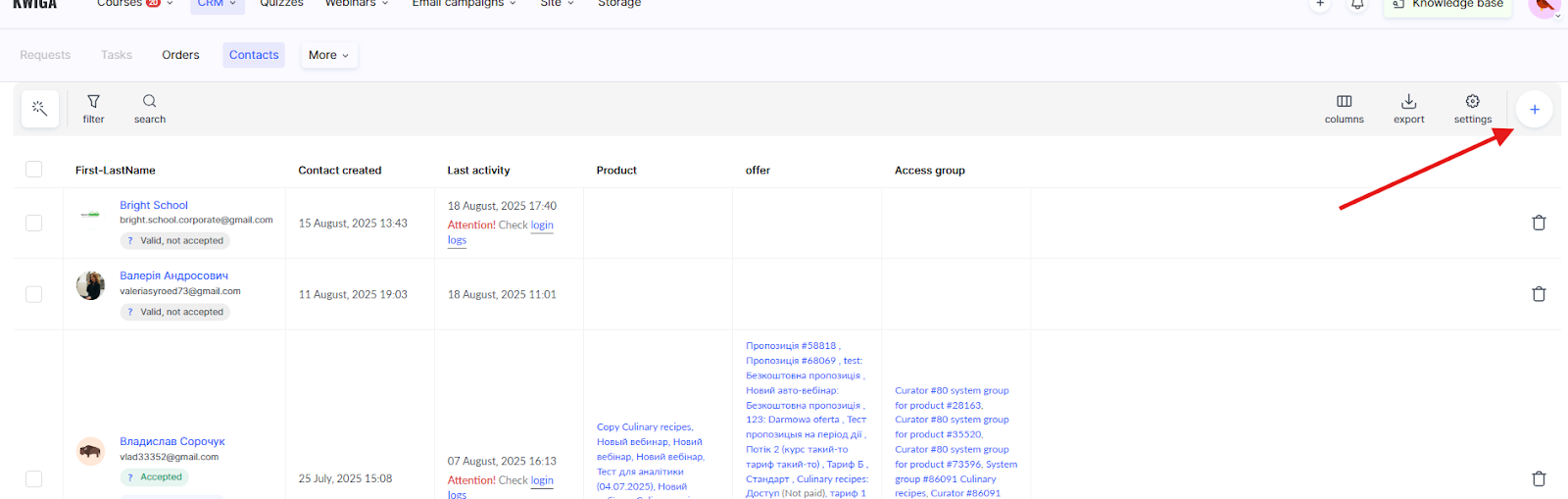Export the contacts list

point(1408,109)
